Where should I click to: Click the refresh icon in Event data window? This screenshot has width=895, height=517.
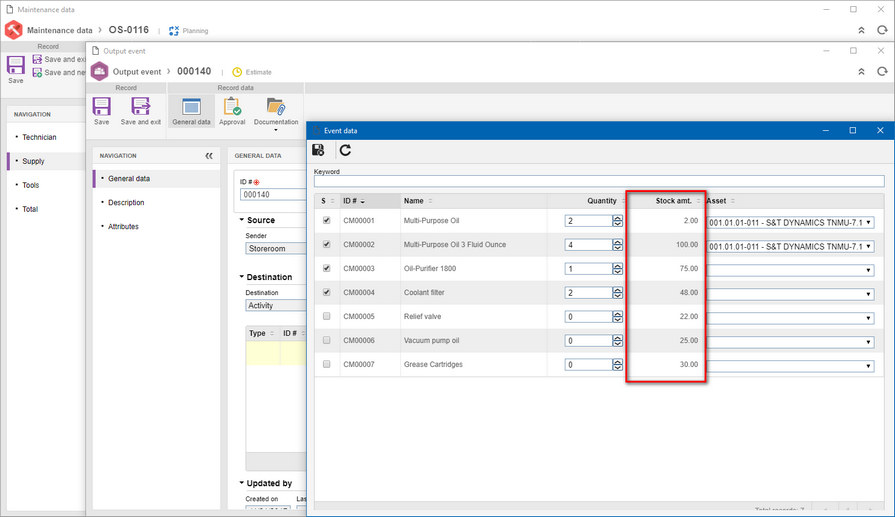click(x=345, y=150)
